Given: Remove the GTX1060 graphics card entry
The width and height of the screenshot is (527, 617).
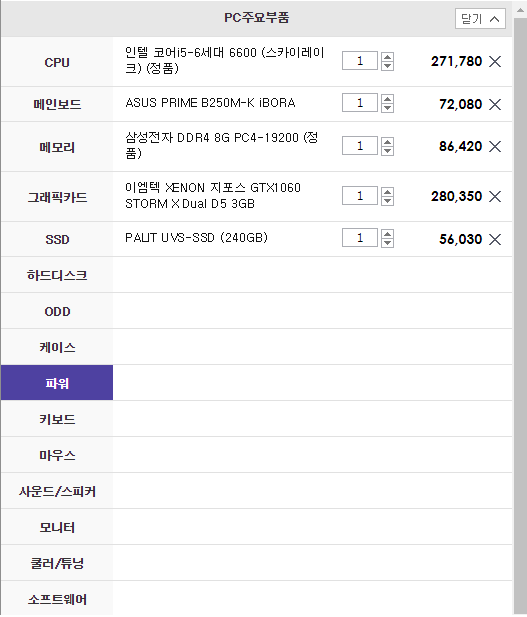Looking at the screenshot, I should pos(495,196).
